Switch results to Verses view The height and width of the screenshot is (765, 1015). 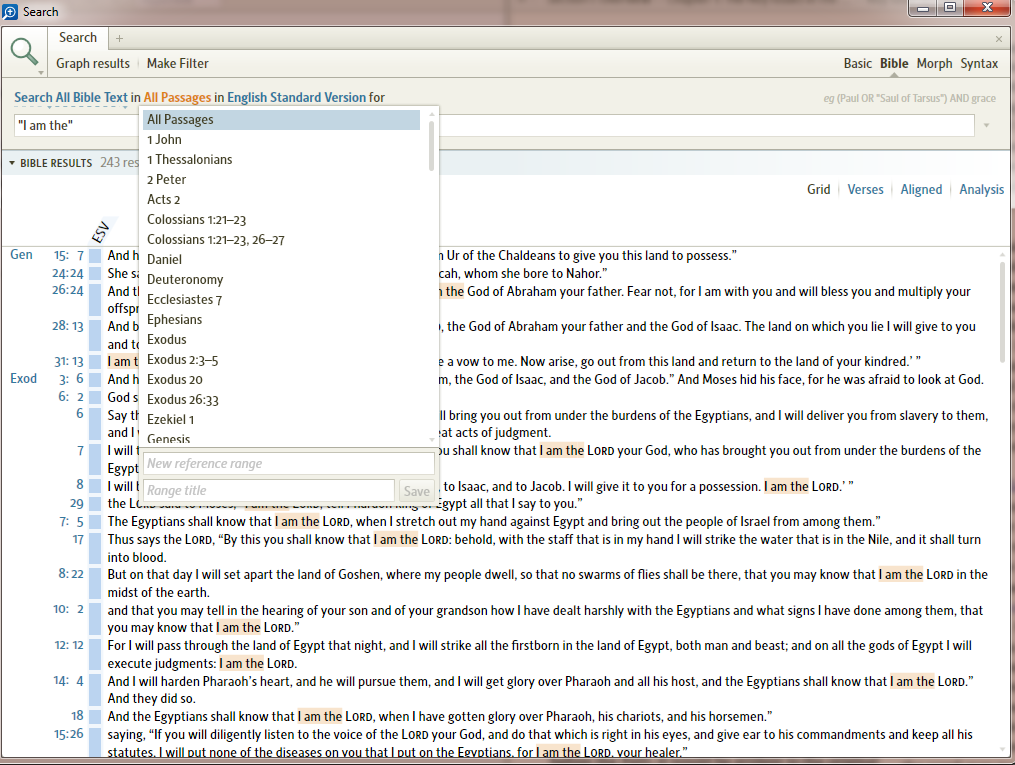(865, 190)
